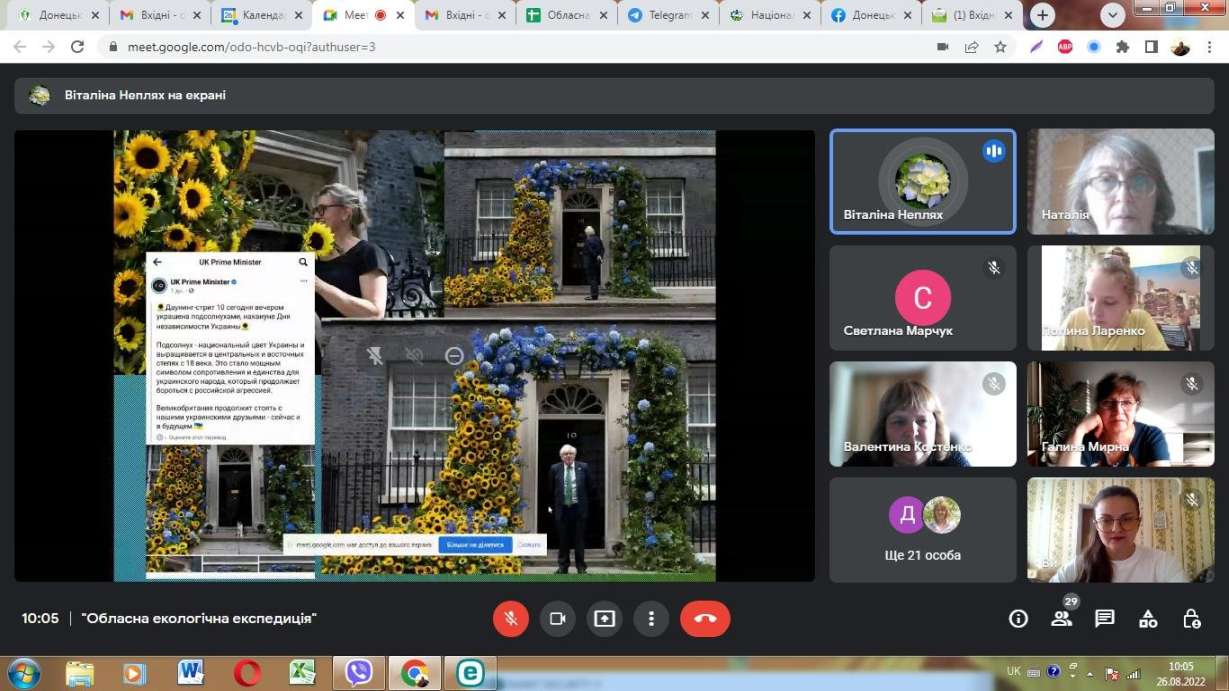Launch Microsoft Word from the taskbar

pos(191,674)
